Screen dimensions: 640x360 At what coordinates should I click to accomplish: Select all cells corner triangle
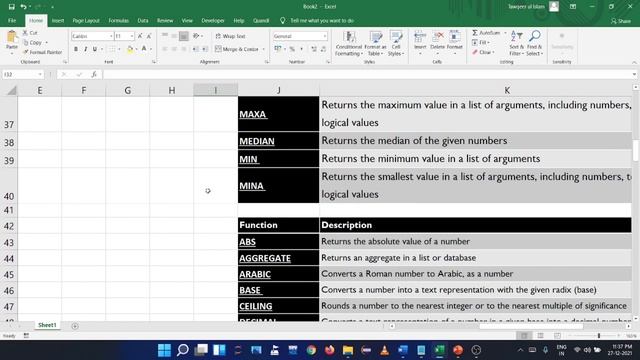11,90
